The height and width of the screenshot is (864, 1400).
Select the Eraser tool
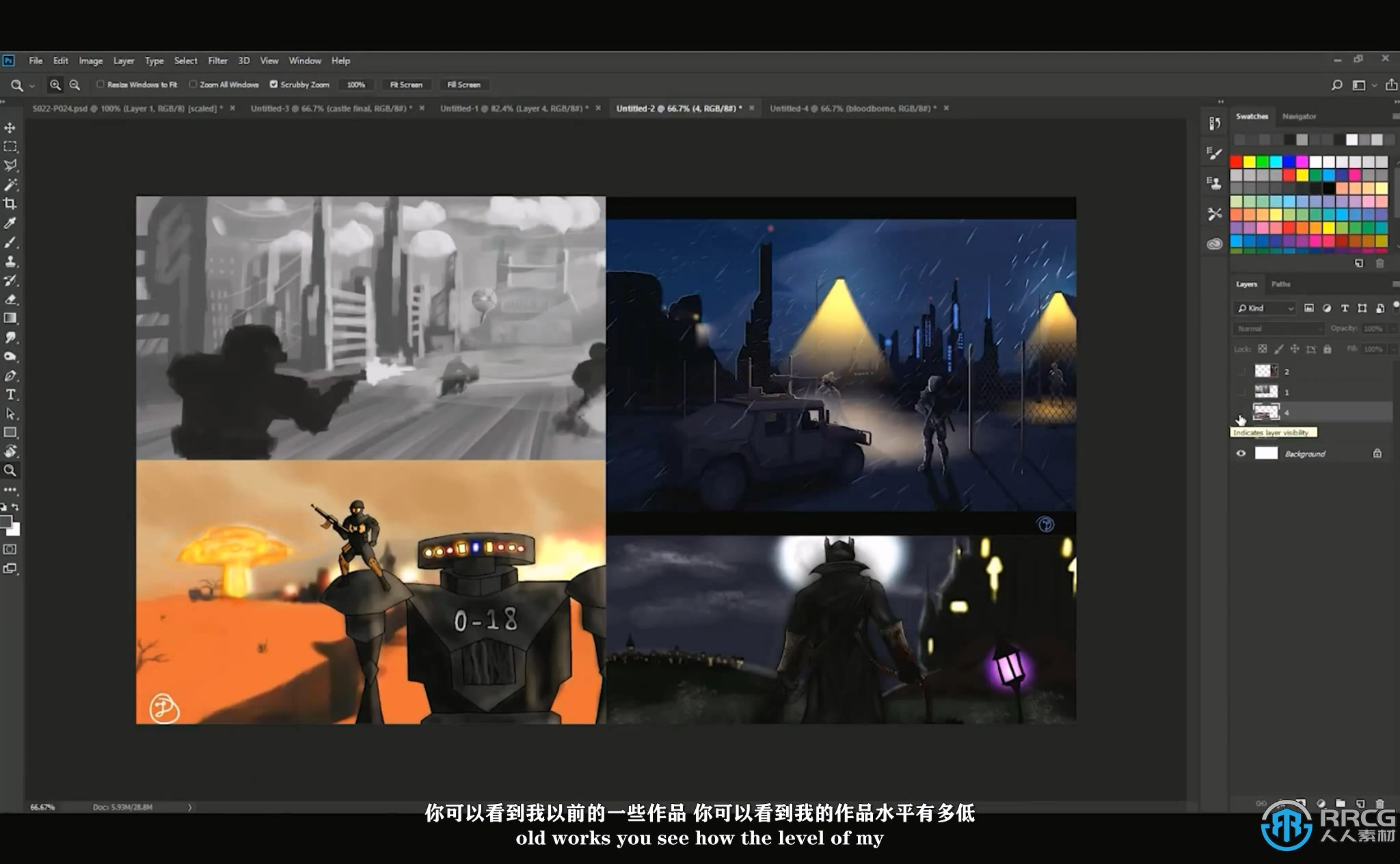[10, 299]
